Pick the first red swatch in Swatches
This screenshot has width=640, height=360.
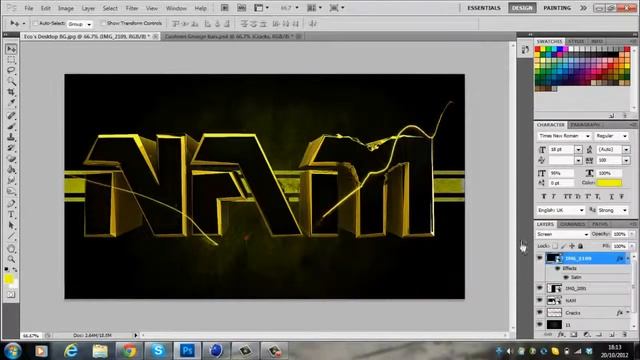pyautogui.click(x=538, y=49)
